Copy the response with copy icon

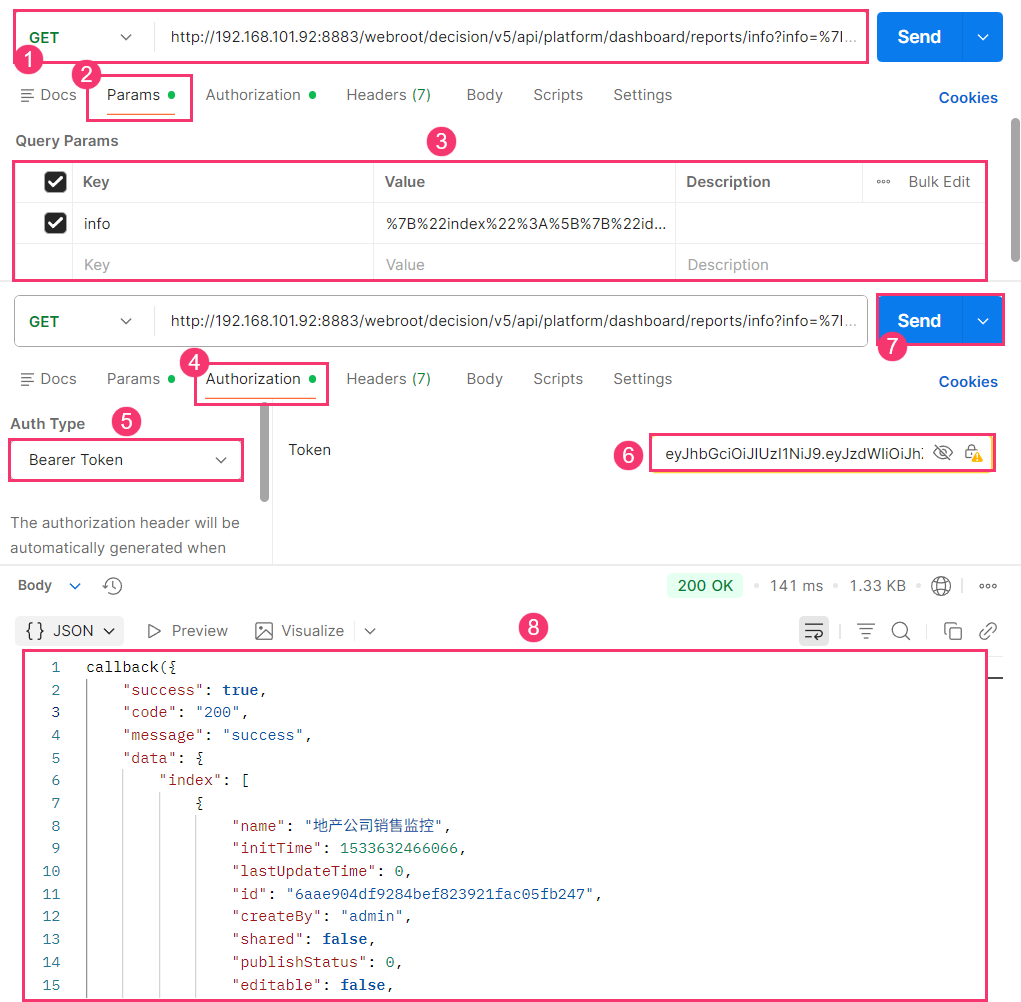953,631
